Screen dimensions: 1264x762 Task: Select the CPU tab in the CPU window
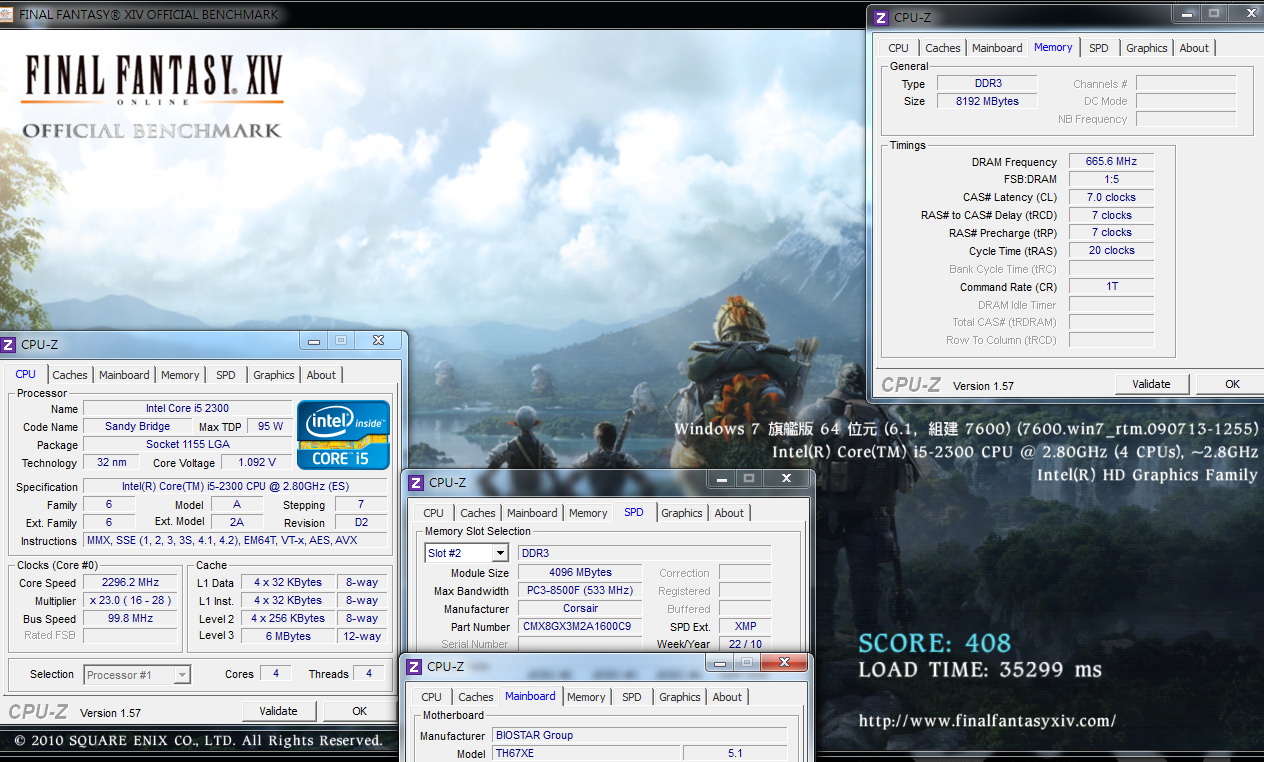coord(26,374)
